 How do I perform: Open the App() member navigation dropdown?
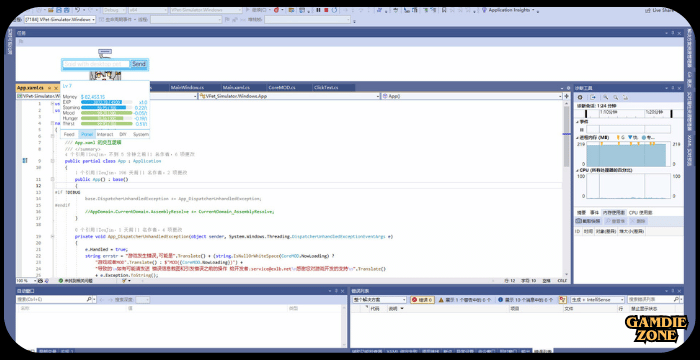[x=471, y=96]
